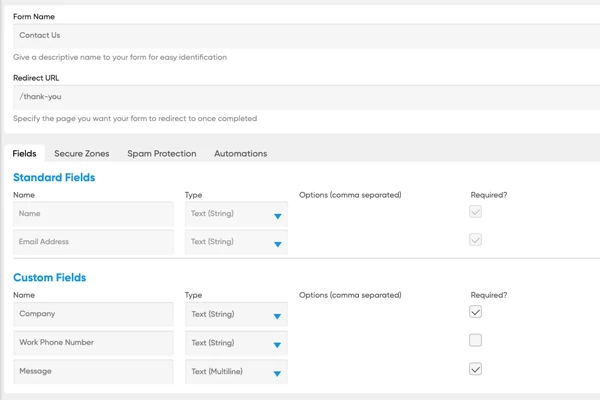Open the Email Address Type dropdown
600x400 pixels.
click(x=236, y=242)
